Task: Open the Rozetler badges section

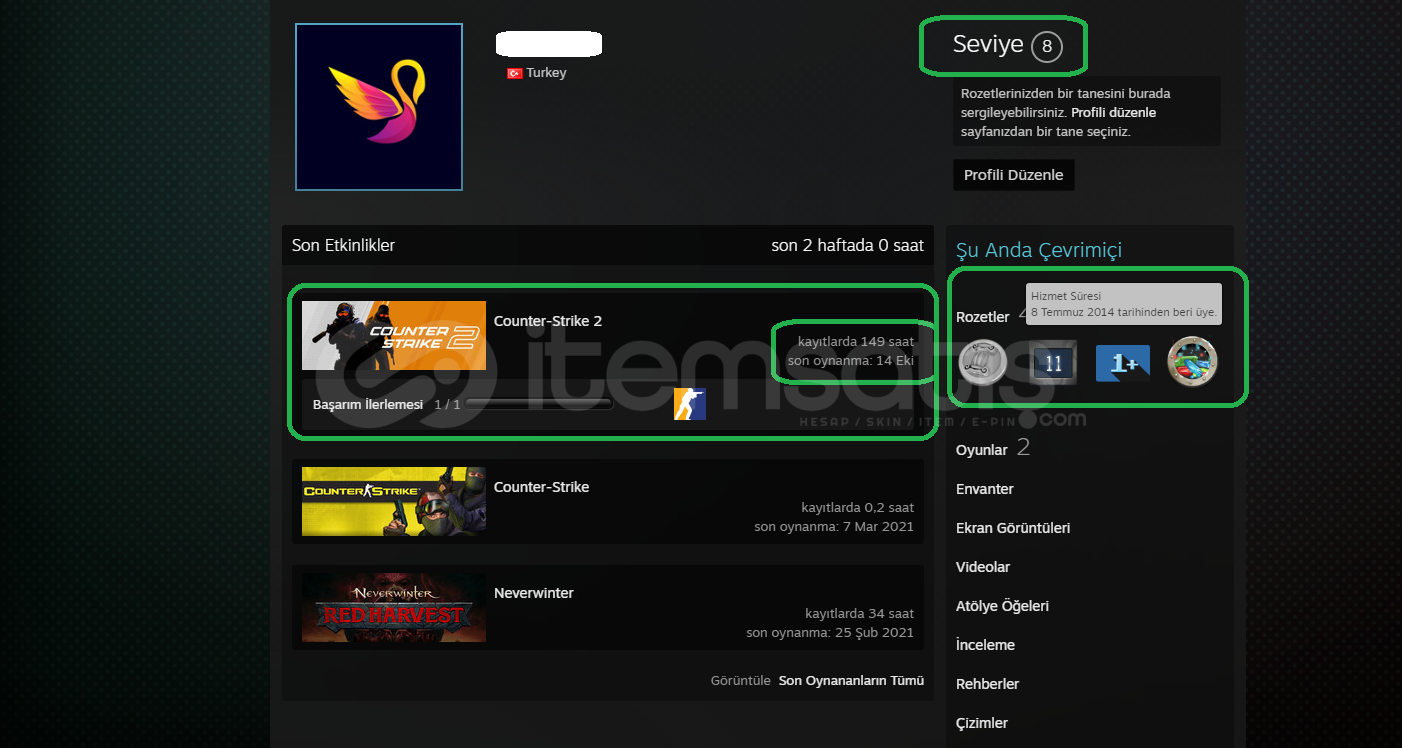Action: tap(983, 317)
